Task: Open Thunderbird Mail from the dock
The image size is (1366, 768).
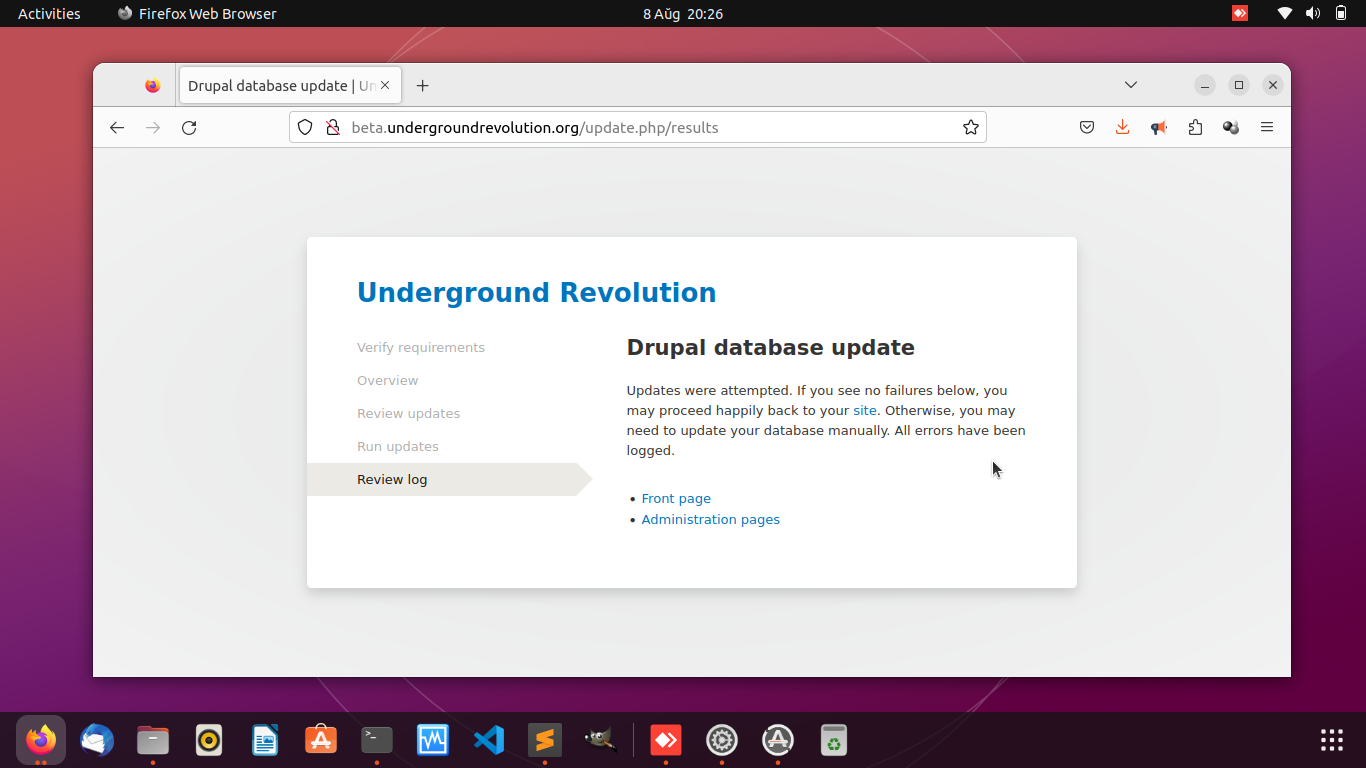Action: click(97, 740)
